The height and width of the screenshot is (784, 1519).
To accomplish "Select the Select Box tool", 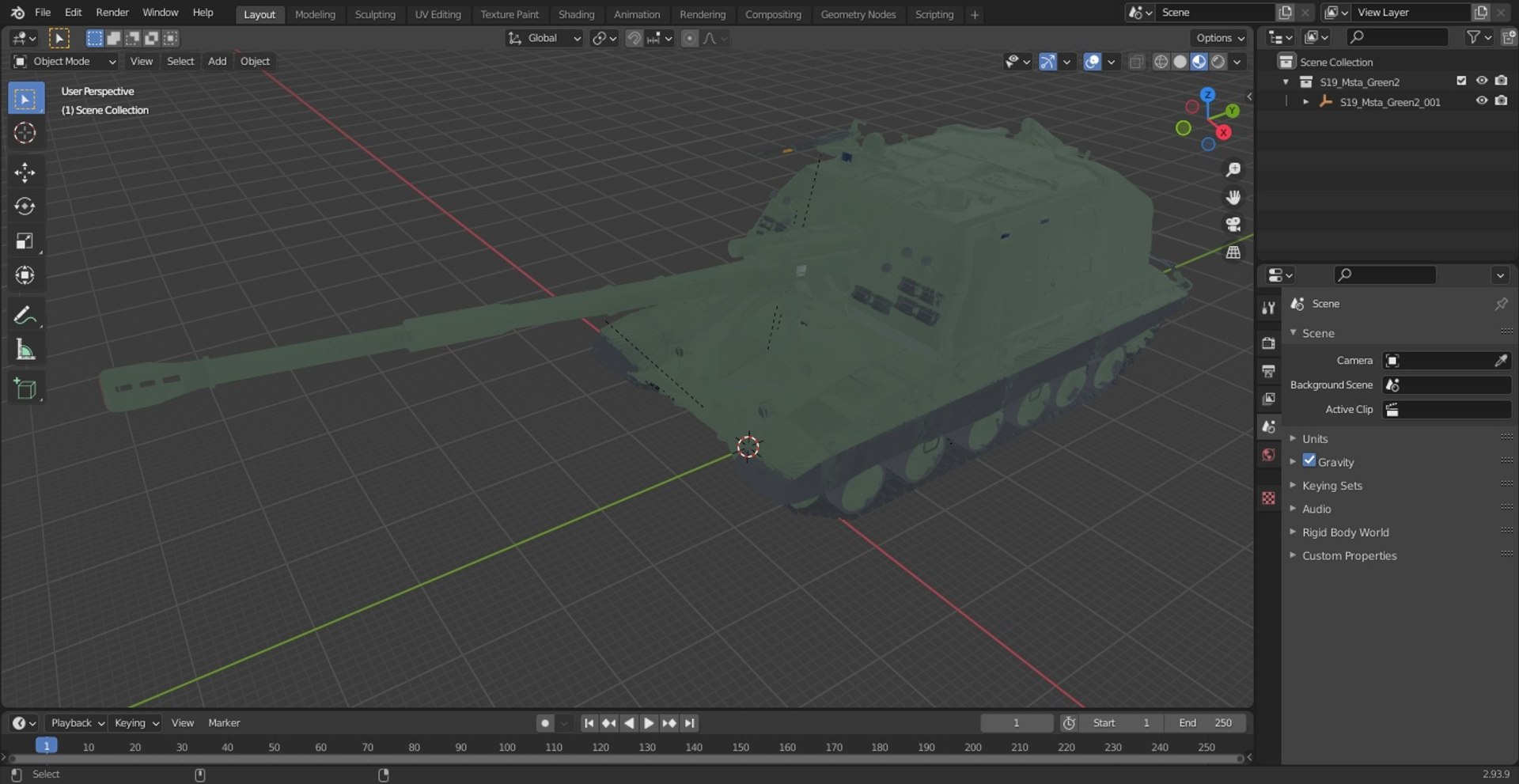I will click(x=25, y=99).
